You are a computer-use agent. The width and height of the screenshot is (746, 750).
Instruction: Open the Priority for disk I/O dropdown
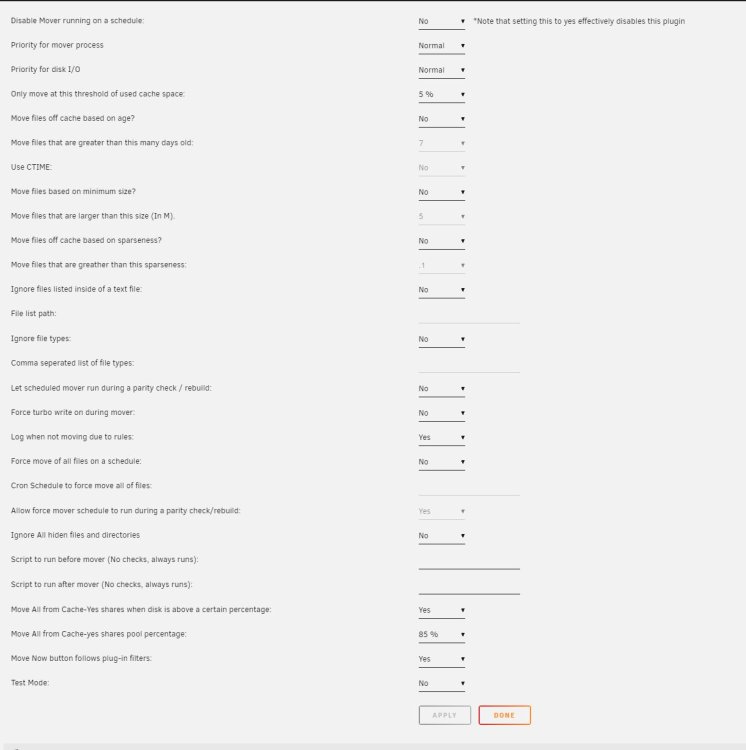pos(441,70)
